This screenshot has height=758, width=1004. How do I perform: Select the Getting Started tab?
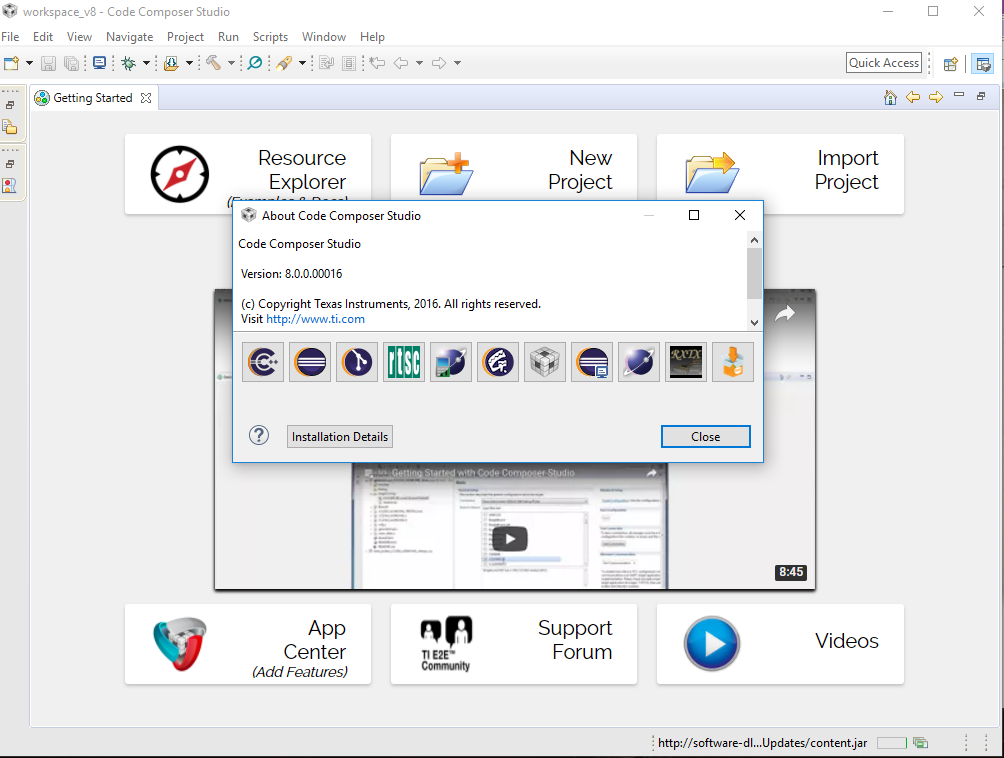coord(93,97)
